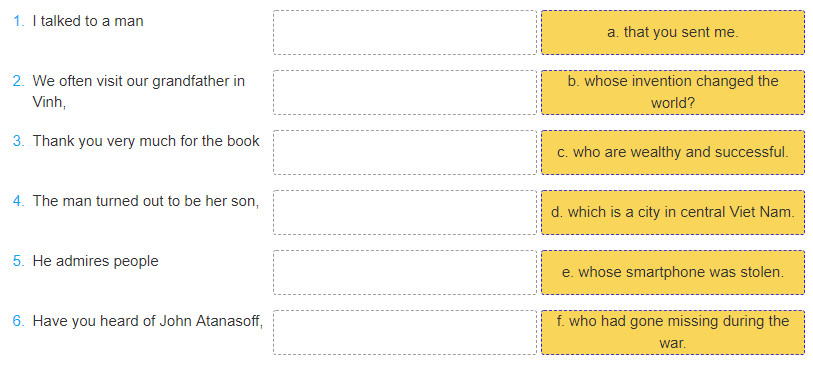The width and height of the screenshot is (813, 378).
Task: Click question number 4 label
Action: coord(19,201)
